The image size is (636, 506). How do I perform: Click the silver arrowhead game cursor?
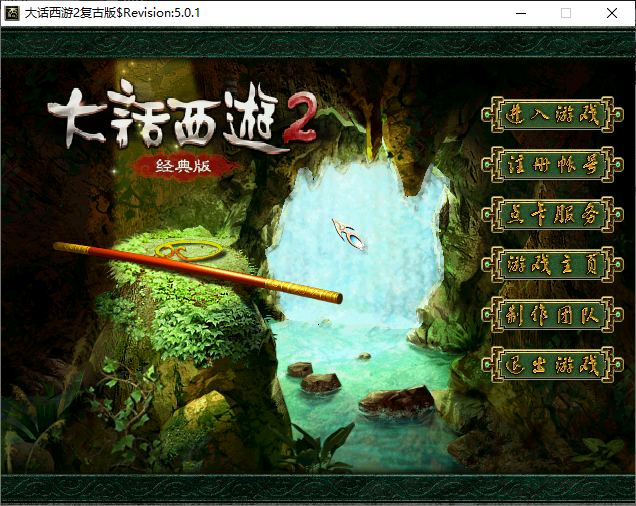pyautogui.click(x=349, y=232)
